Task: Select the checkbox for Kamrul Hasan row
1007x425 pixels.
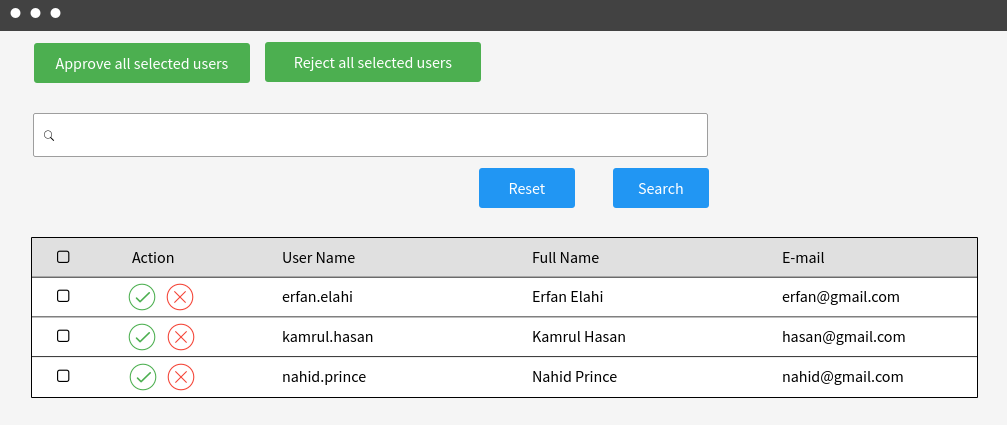Action: [x=63, y=336]
